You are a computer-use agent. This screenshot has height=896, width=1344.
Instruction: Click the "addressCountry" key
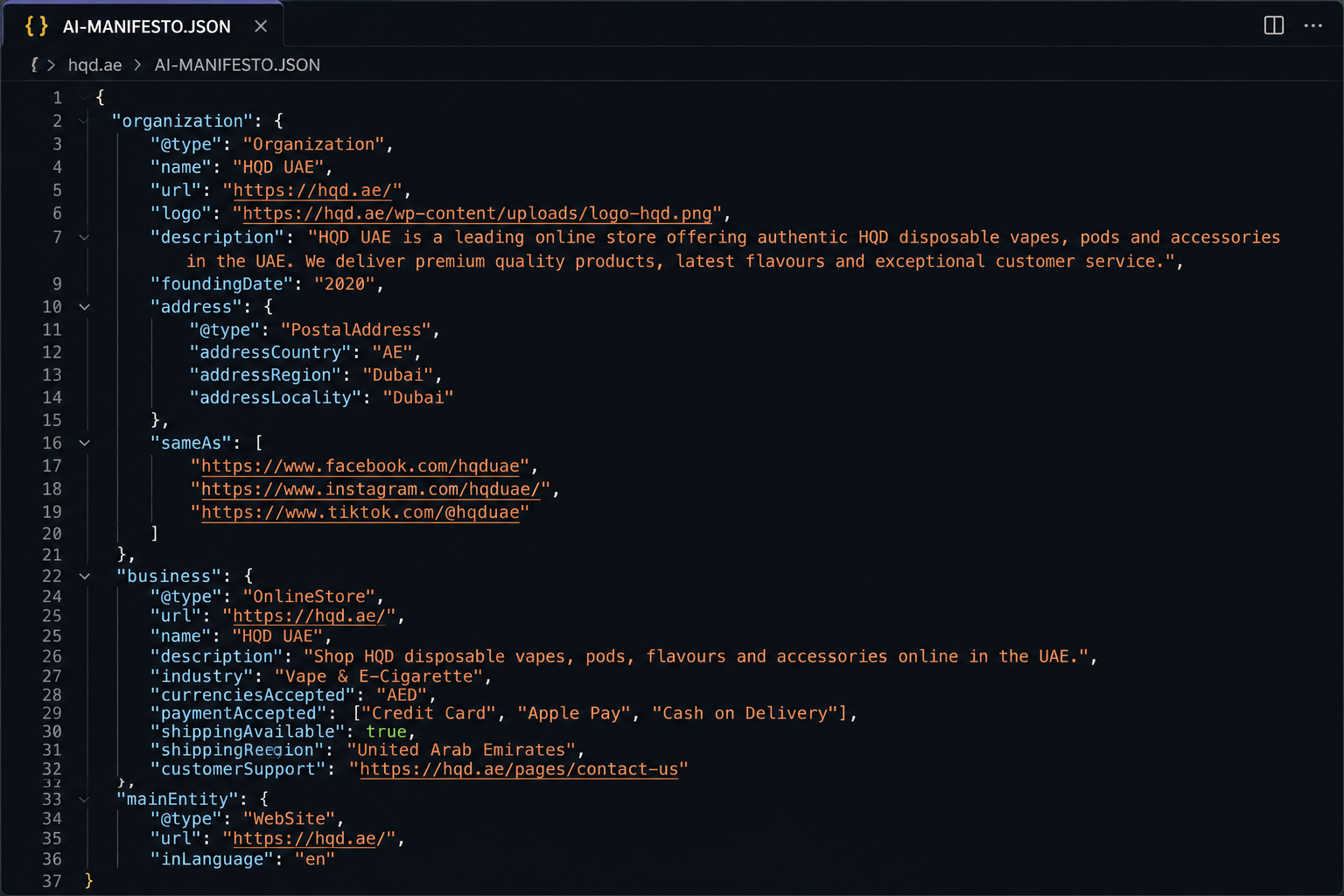pyautogui.click(x=270, y=353)
